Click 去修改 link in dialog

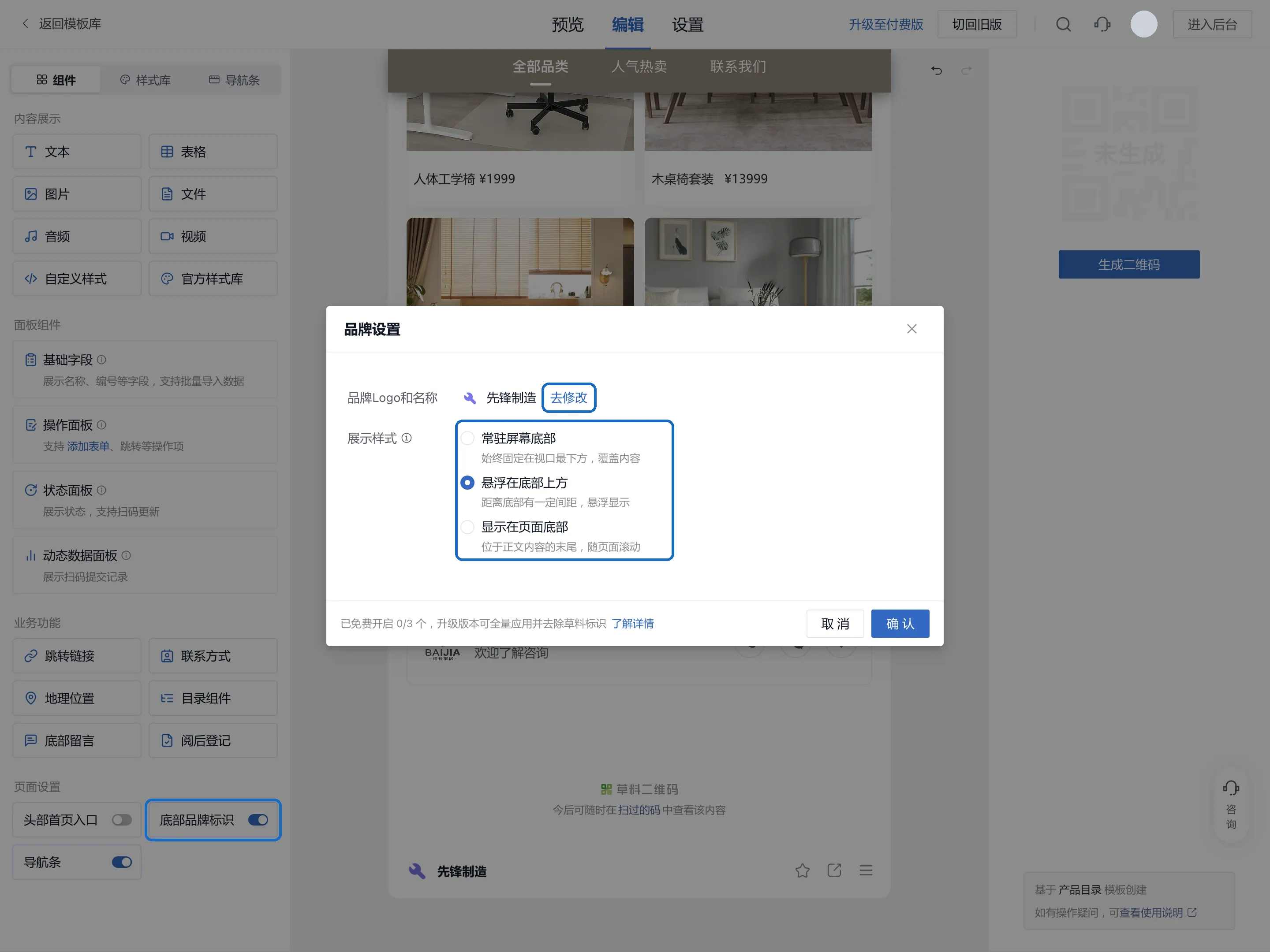pos(569,398)
